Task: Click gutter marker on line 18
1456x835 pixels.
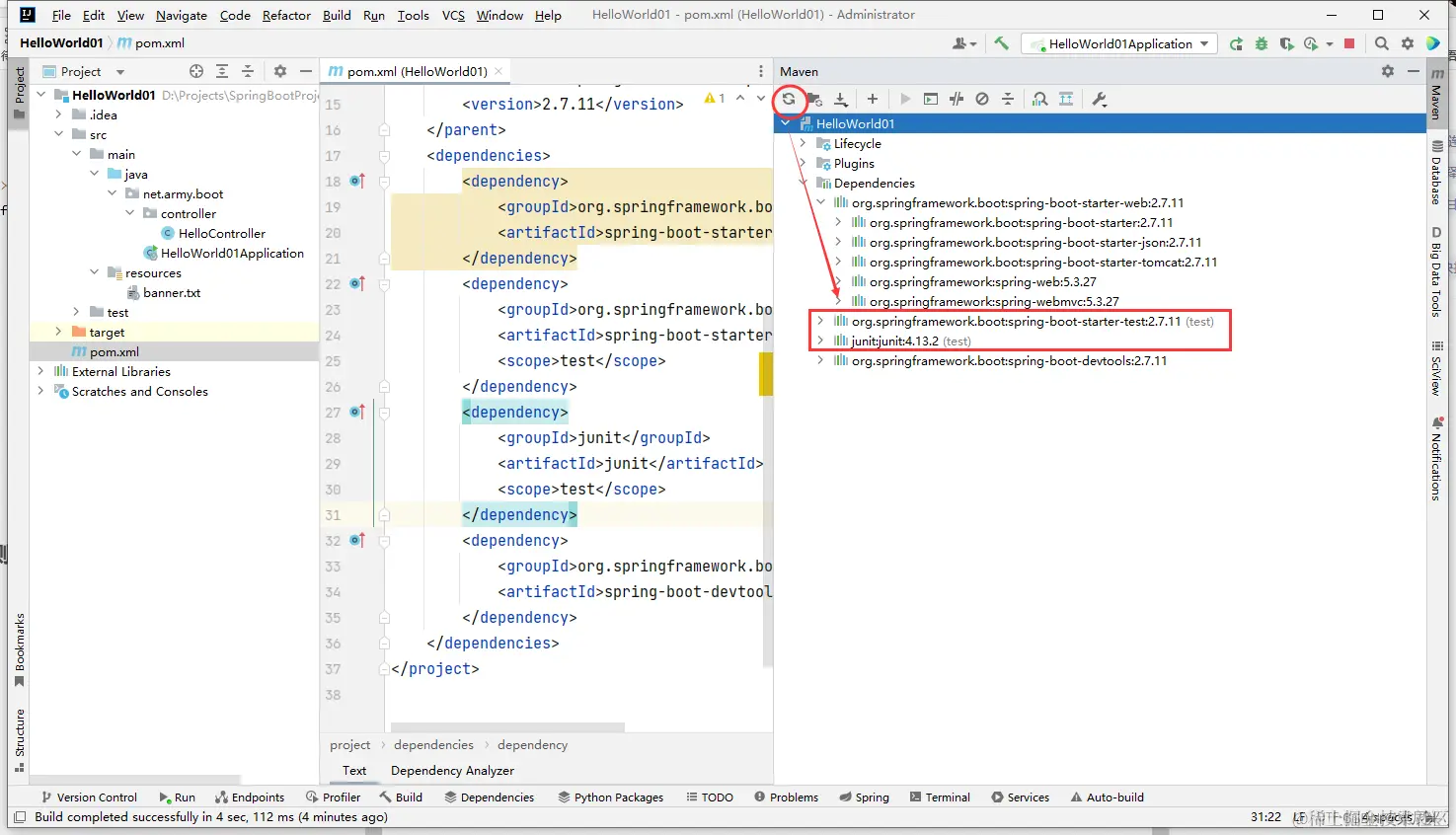Action: tap(357, 182)
